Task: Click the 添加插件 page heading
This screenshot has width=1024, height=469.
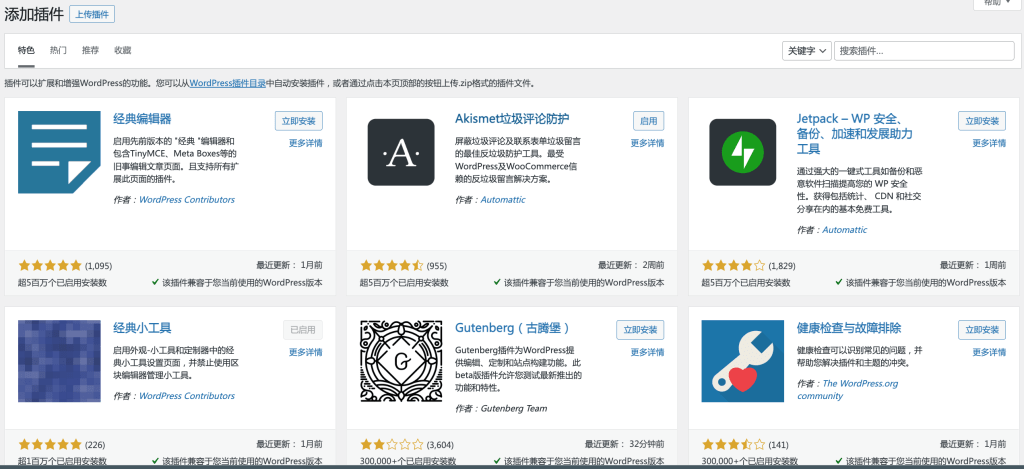Action: click(x=34, y=14)
